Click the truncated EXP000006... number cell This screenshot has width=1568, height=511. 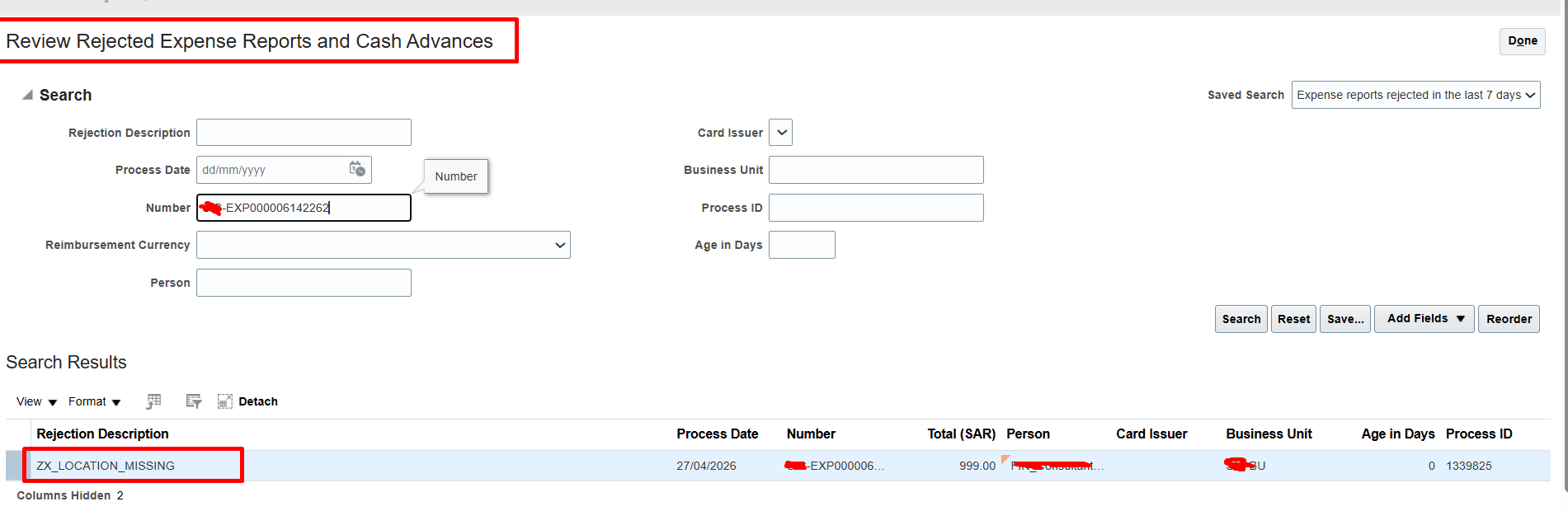pyautogui.click(x=836, y=466)
